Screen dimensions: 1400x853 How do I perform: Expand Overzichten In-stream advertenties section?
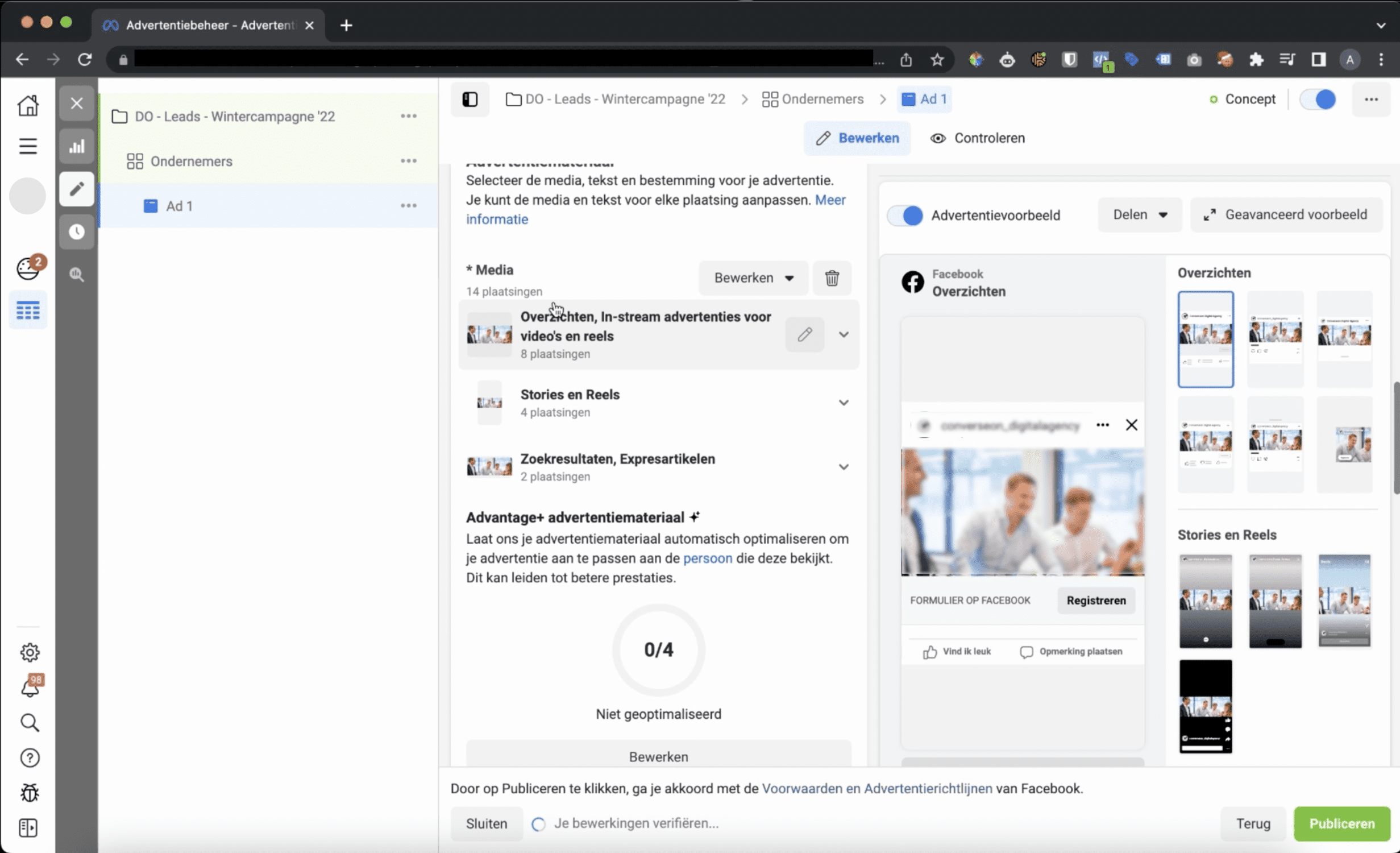point(843,334)
